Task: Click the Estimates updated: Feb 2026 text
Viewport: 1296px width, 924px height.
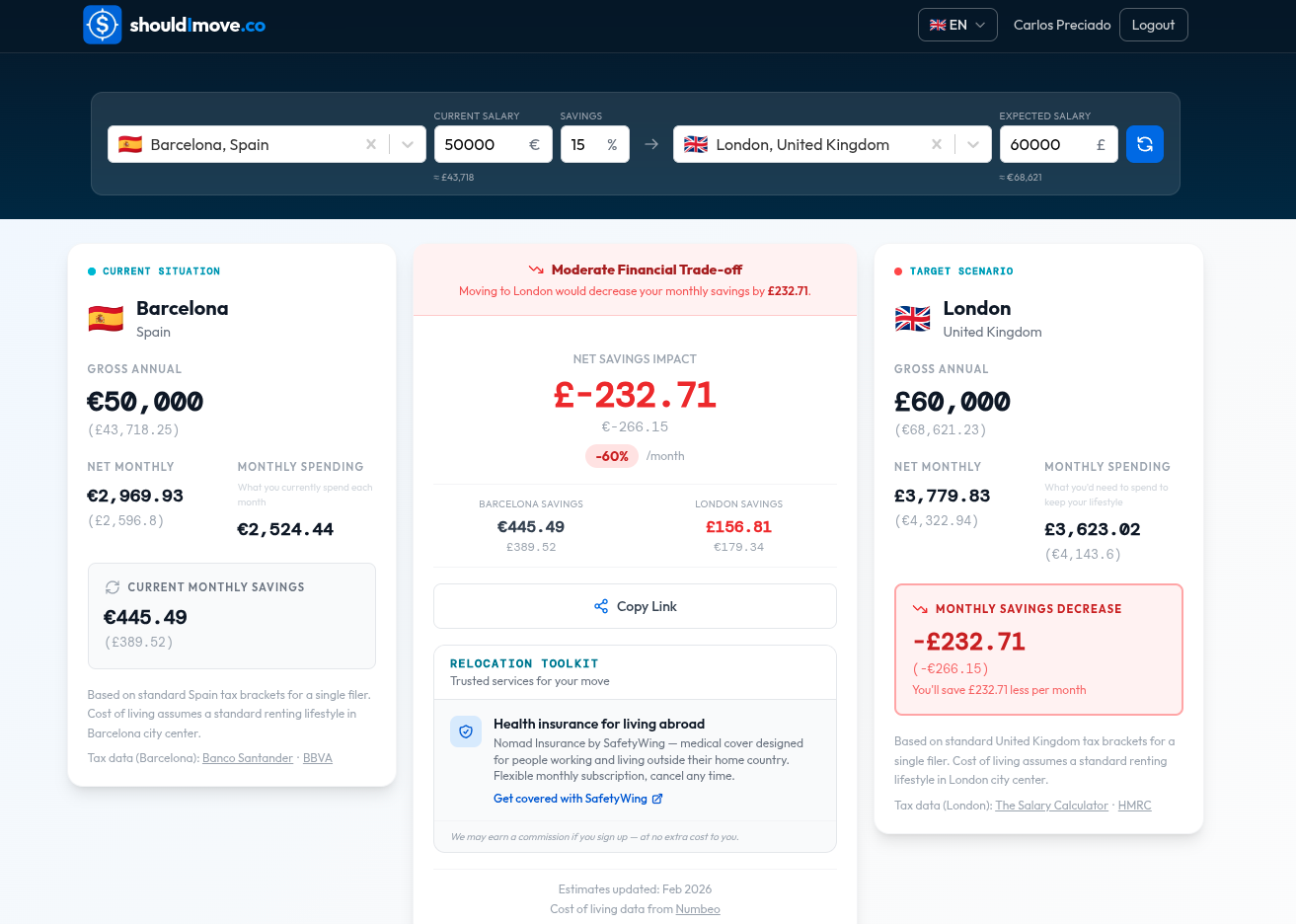Action: coord(635,889)
